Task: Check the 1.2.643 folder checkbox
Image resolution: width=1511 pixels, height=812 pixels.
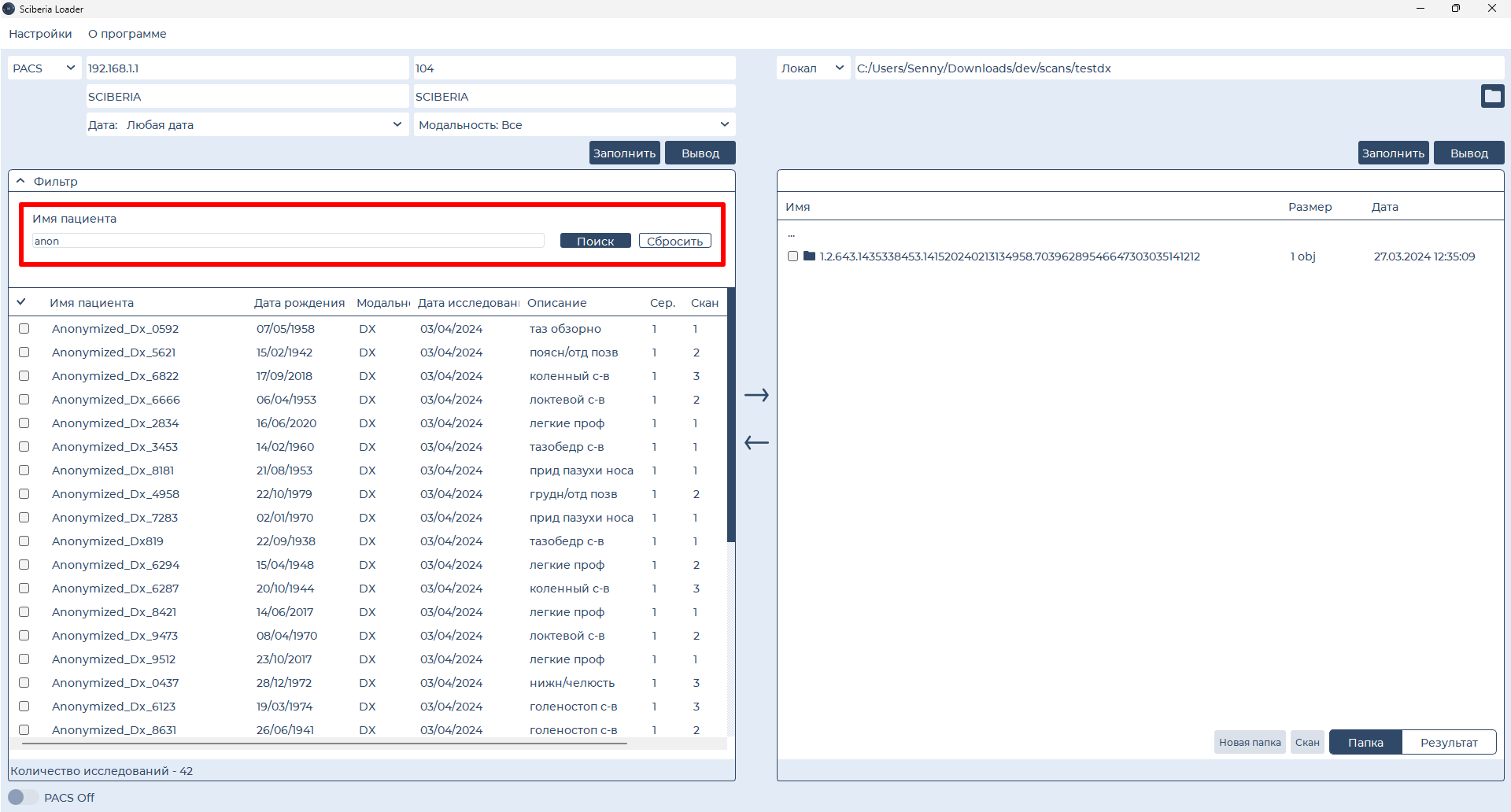Action: click(792, 257)
